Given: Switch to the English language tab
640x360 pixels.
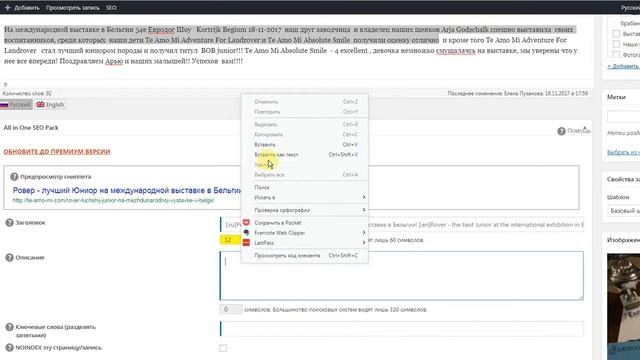Looking at the screenshot, I should pyautogui.click(x=50, y=105).
